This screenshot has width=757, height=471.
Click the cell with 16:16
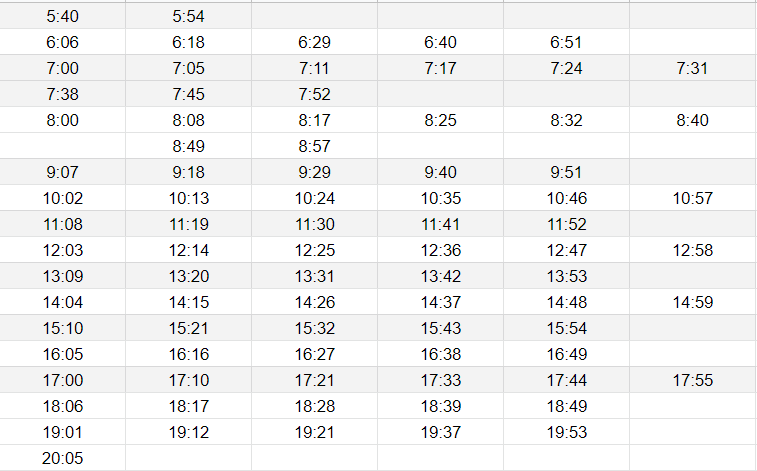[x=188, y=355]
